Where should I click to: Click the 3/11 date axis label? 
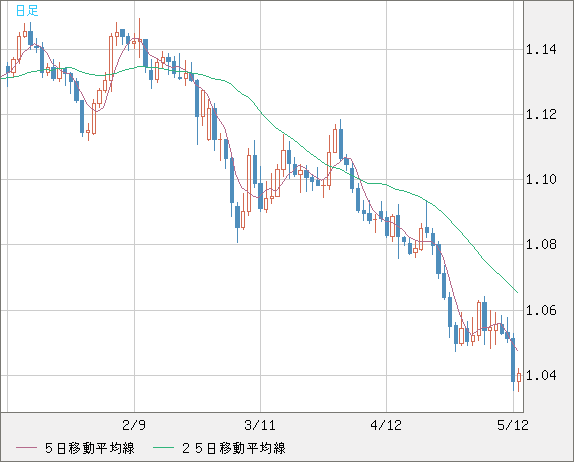(x=260, y=425)
